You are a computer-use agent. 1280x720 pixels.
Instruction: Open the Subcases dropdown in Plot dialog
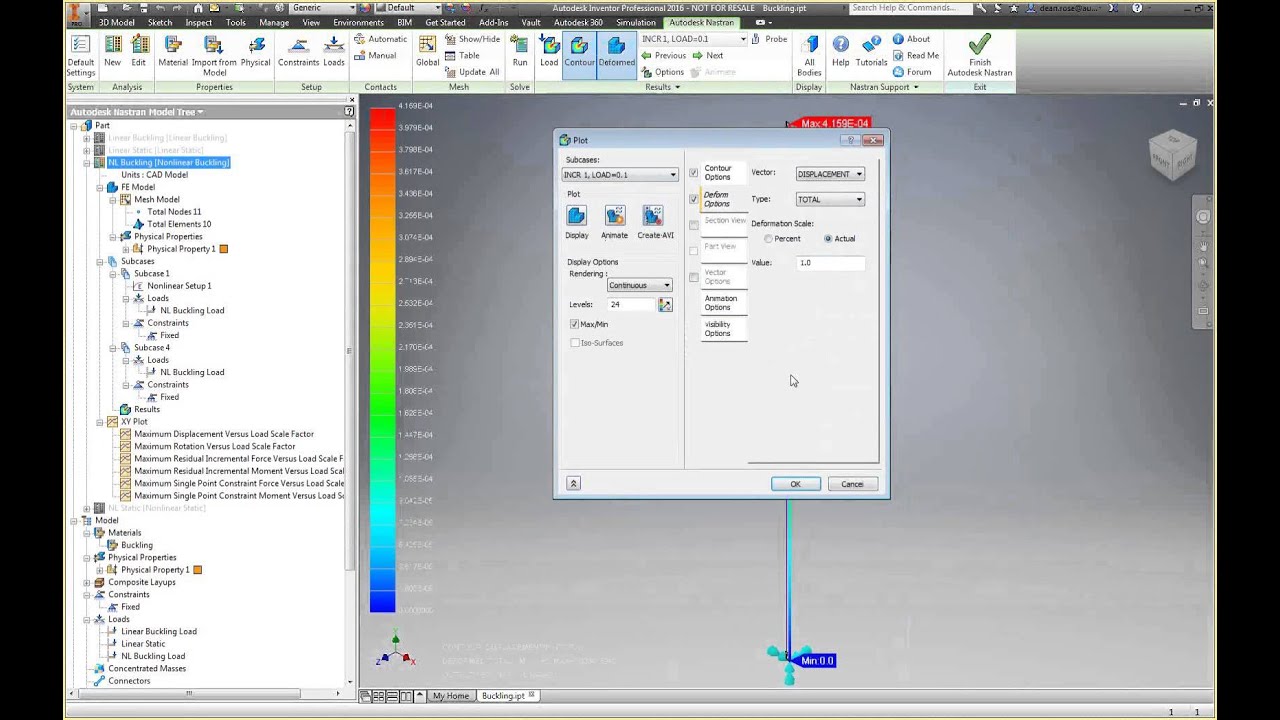coord(620,175)
